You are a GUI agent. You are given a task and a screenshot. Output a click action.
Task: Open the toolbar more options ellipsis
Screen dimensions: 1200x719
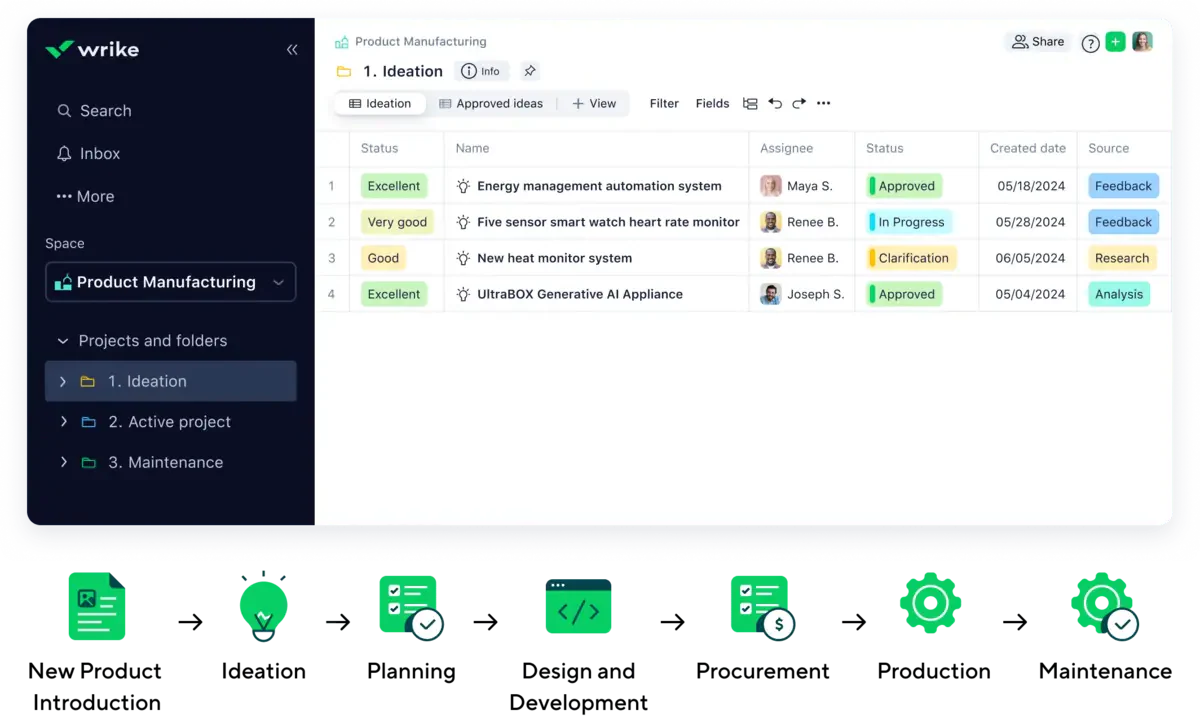click(823, 103)
